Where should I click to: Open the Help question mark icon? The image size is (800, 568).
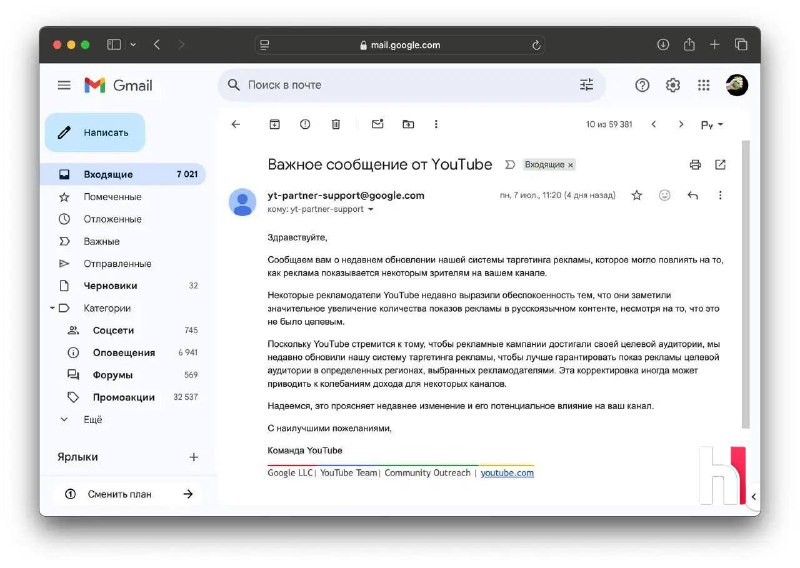642,85
